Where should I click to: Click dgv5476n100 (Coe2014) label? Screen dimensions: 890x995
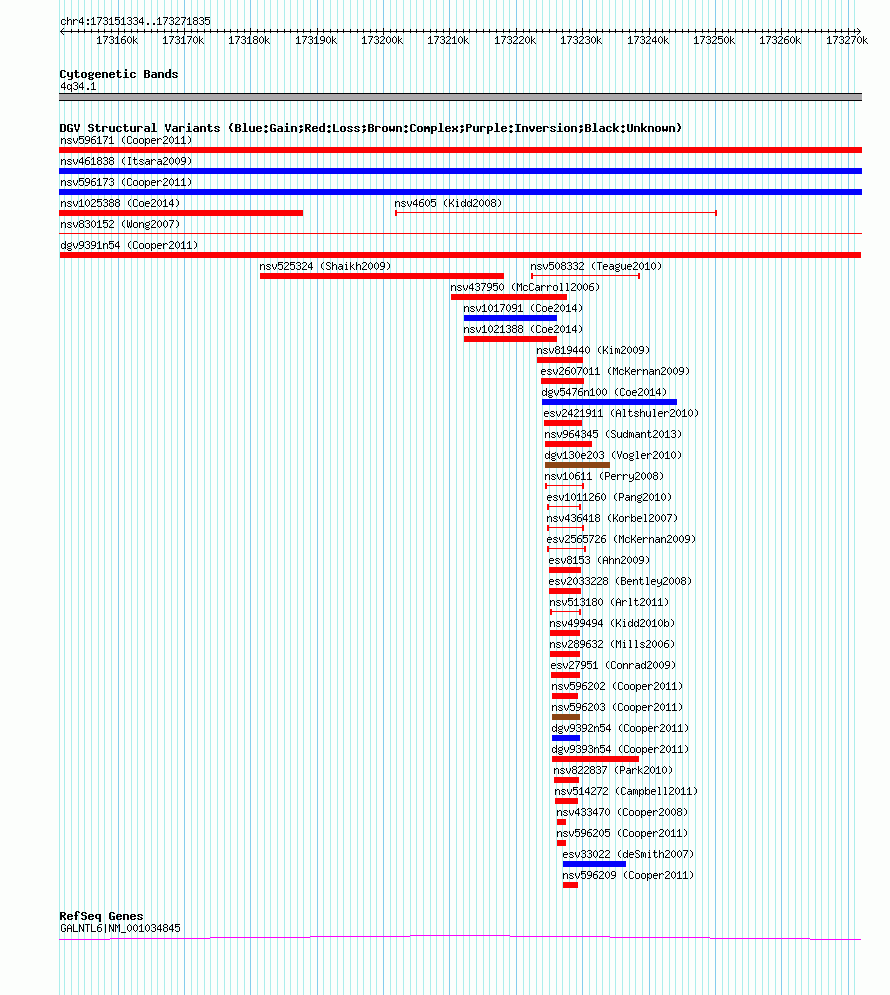pos(604,392)
